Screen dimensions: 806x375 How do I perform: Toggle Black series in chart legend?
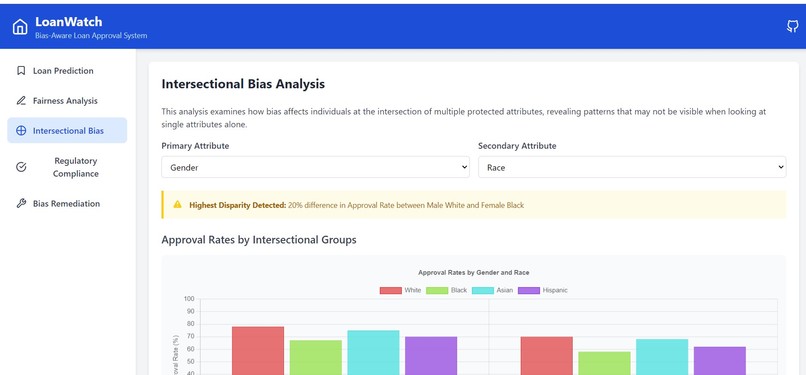coord(447,290)
